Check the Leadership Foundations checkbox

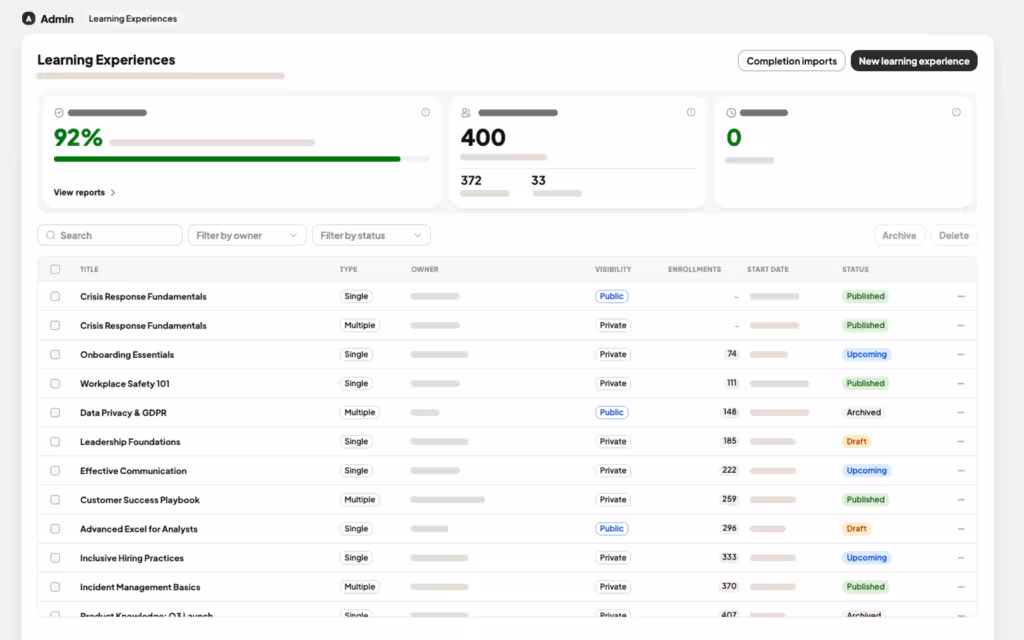pyautogui.click(x=55, y=441)
